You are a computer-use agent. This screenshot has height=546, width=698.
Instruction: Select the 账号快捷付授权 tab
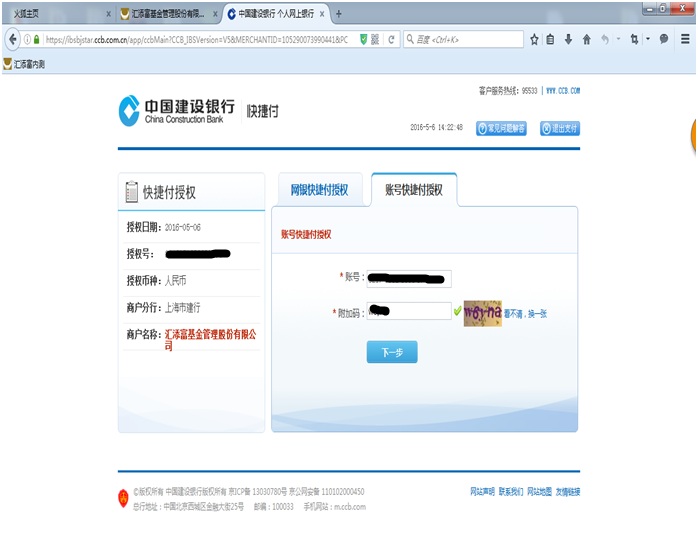click(414, 190)
